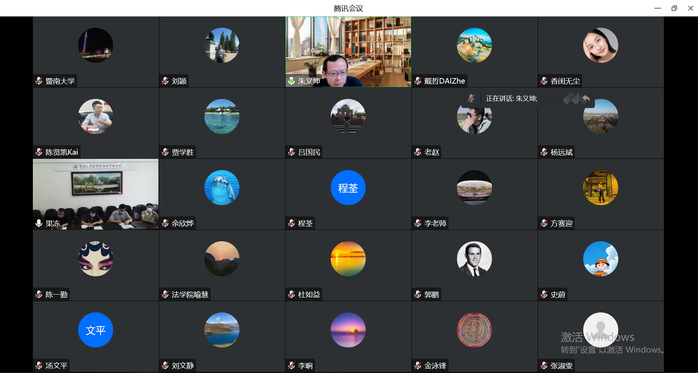Click the green active mic icon of 朱义坤
The image size is (698, 373).
coord(292,81)
